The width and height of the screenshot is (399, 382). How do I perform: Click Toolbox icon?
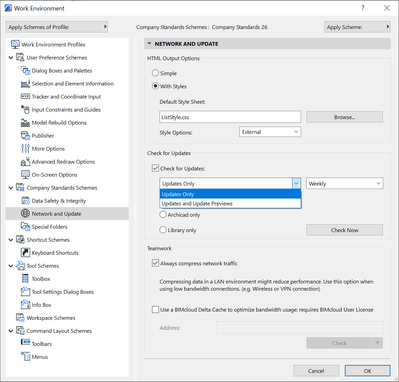[x=25, y=278]
